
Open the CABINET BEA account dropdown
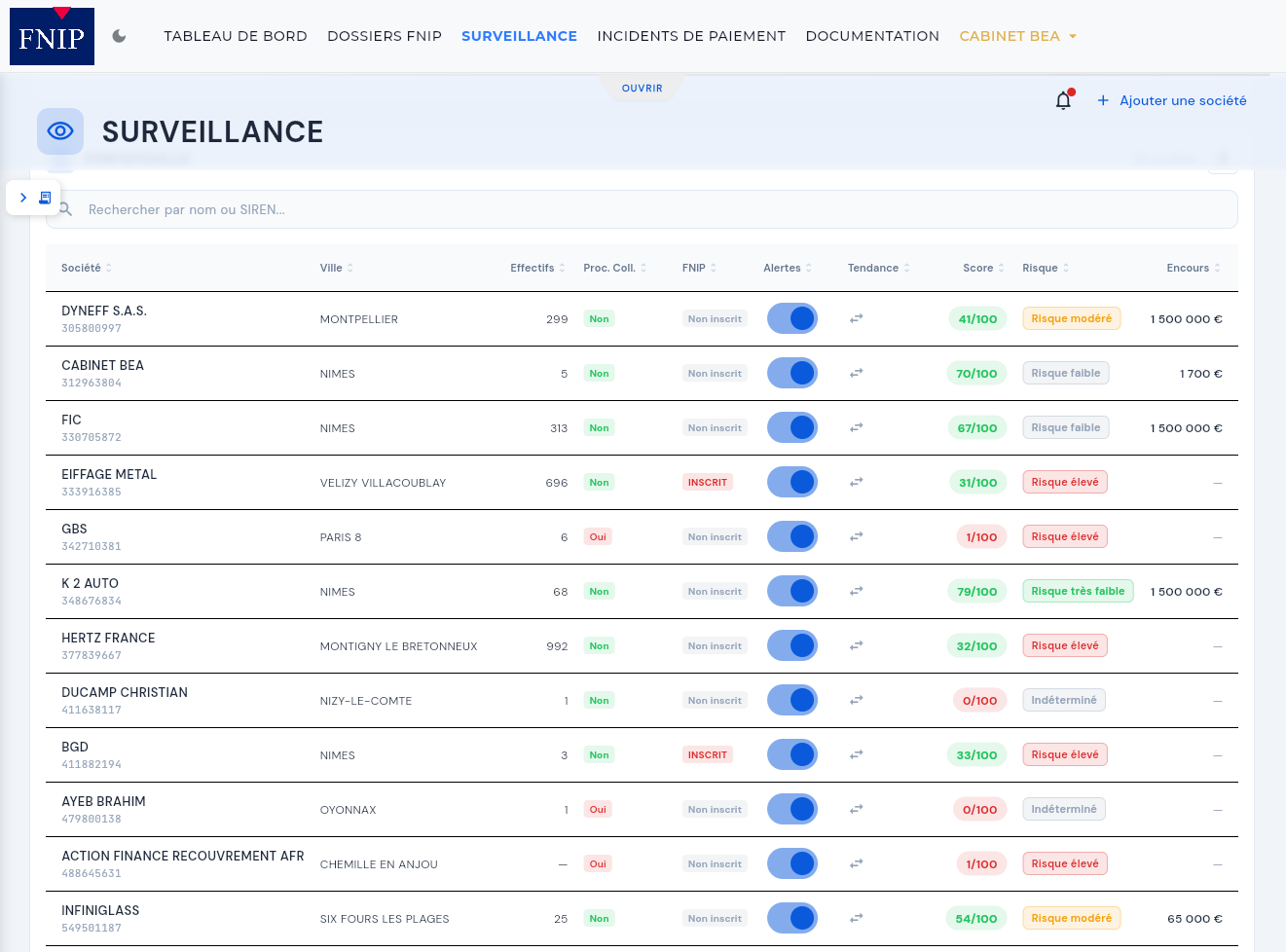tap(1017, 36)
